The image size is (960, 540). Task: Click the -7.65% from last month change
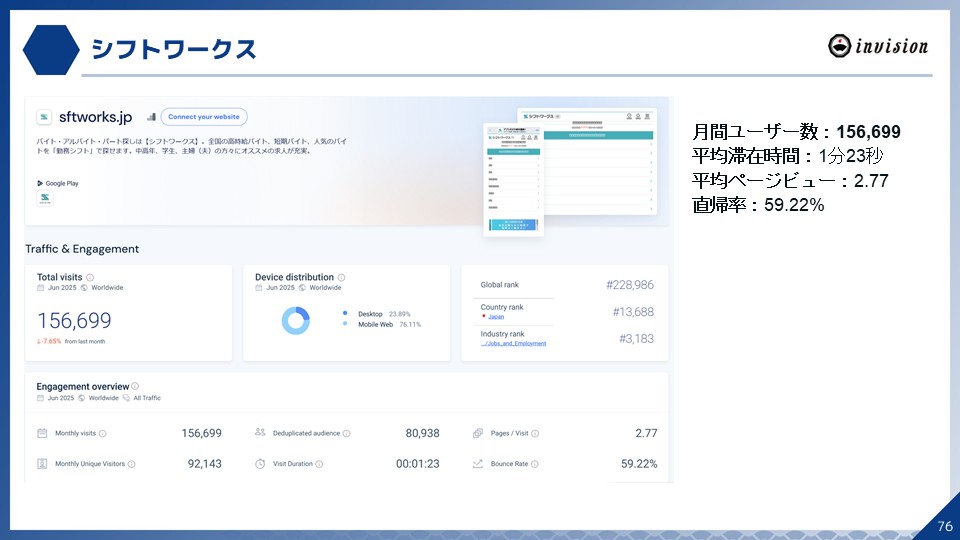[x=71, y=342]
